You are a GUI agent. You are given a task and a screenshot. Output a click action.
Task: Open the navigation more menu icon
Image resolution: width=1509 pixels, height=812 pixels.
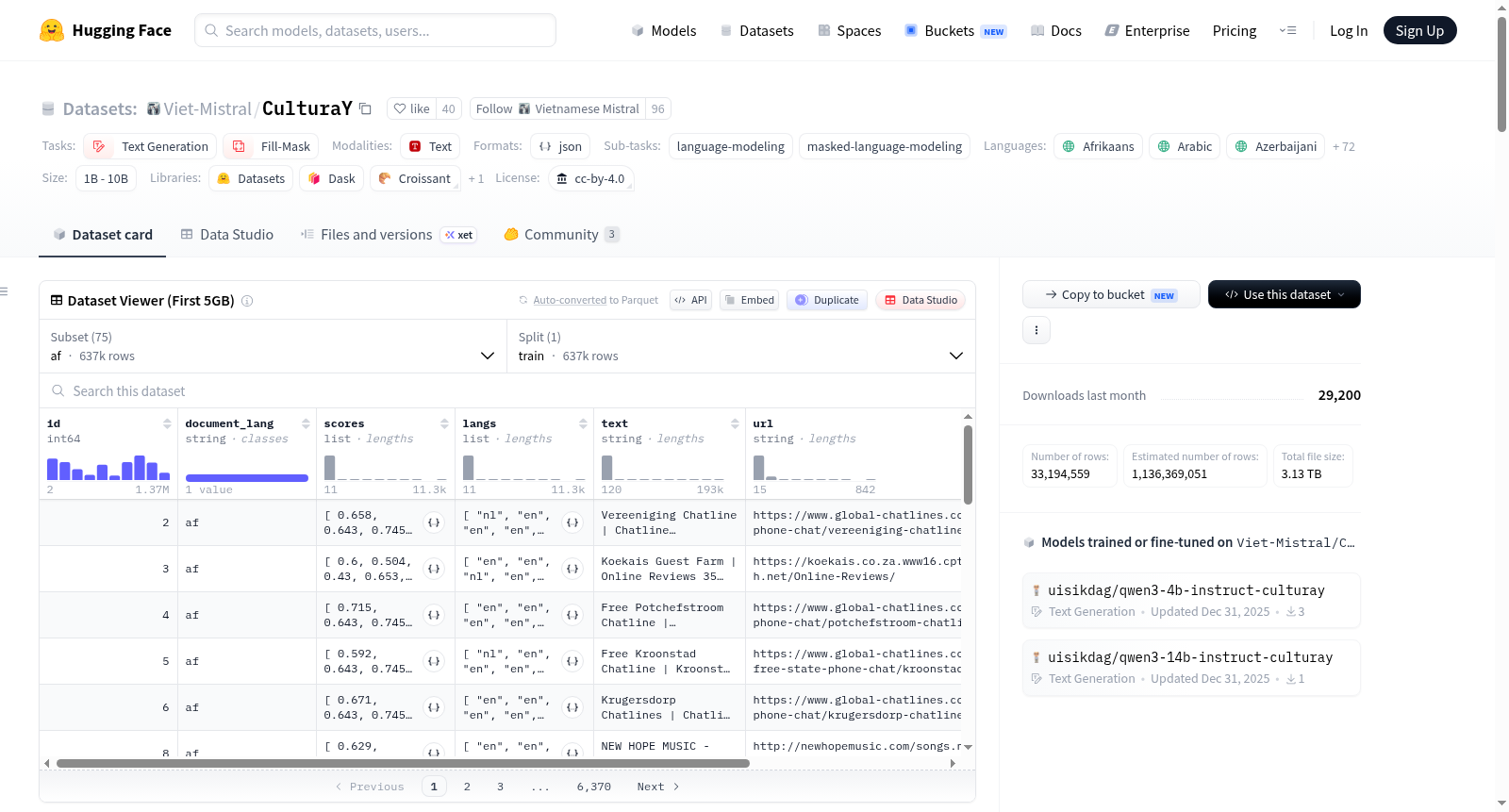tap(1287, 31)
